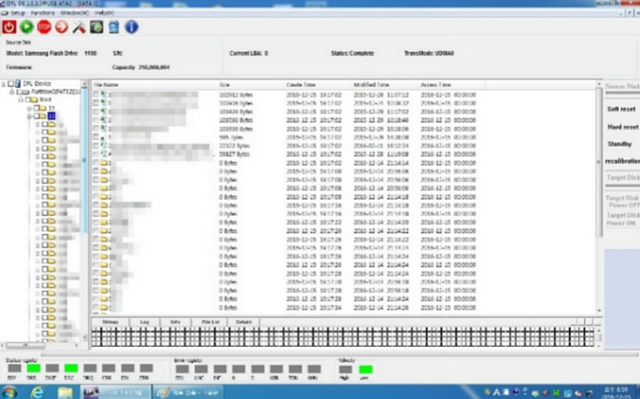640x399 pixels.
Task: Sort by the File Name column header
Action: (x=154, y=85)
